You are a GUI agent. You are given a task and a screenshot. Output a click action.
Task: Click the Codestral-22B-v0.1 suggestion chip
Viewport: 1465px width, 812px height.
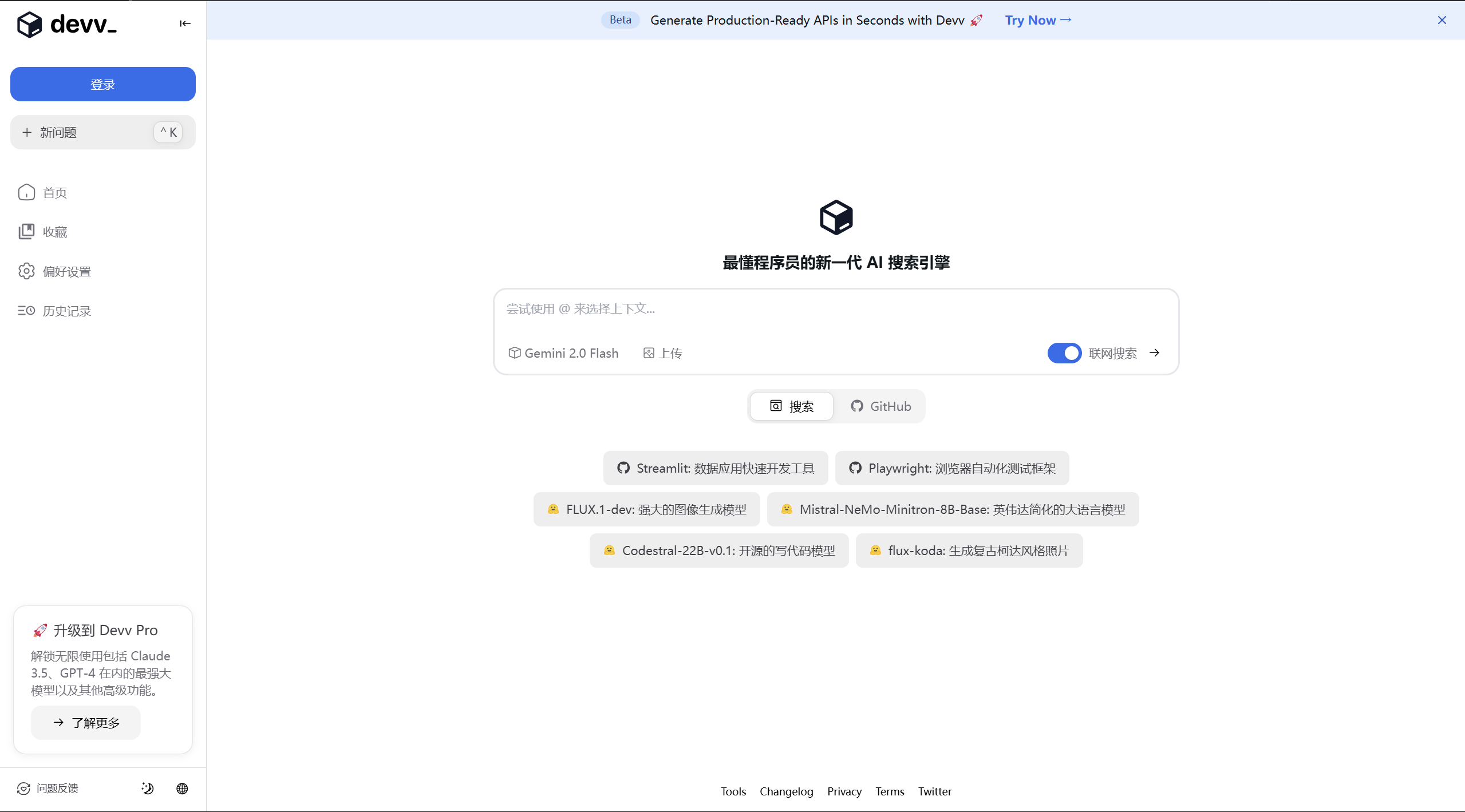(x=719, y=550)
